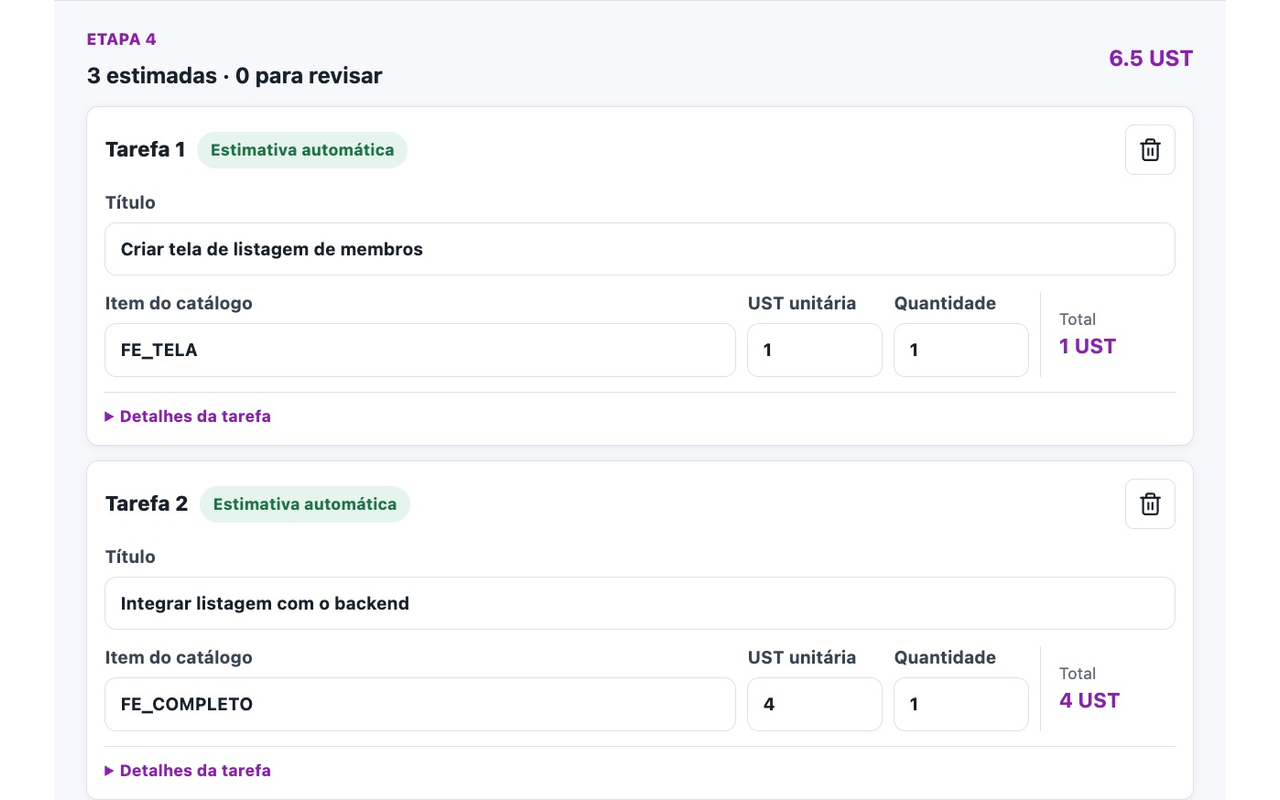This screenshot has width=1280, height=800.
Task: Delete Tarefa 1 with the trash icon
Action: coord(1150,150)
